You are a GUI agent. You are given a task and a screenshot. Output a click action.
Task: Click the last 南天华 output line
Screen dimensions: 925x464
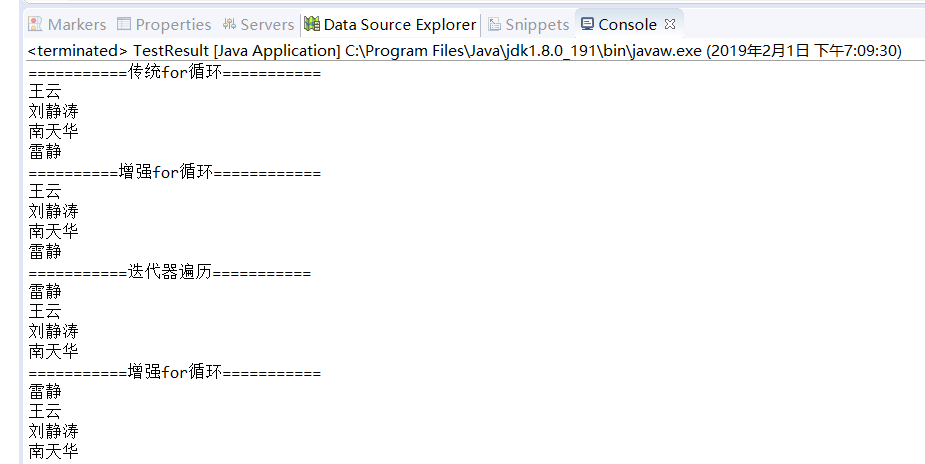coord(54,452)
